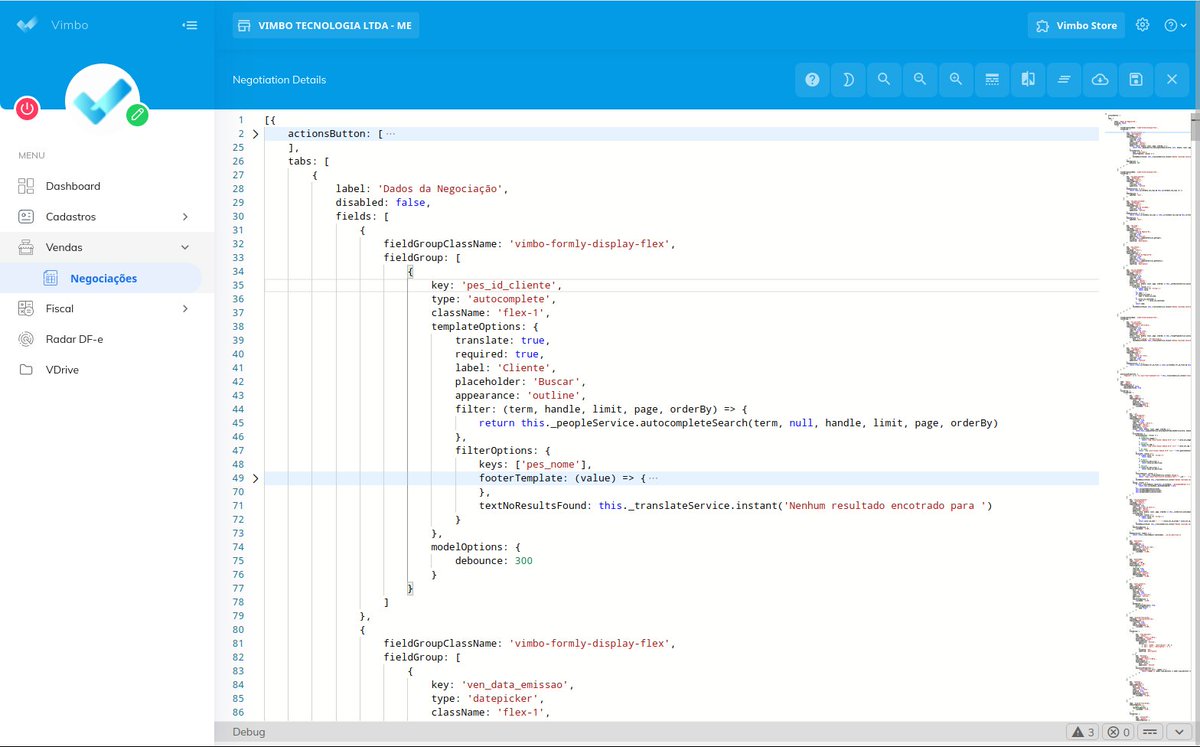Expand folded actionsButton code at line 2

(255, 134)
